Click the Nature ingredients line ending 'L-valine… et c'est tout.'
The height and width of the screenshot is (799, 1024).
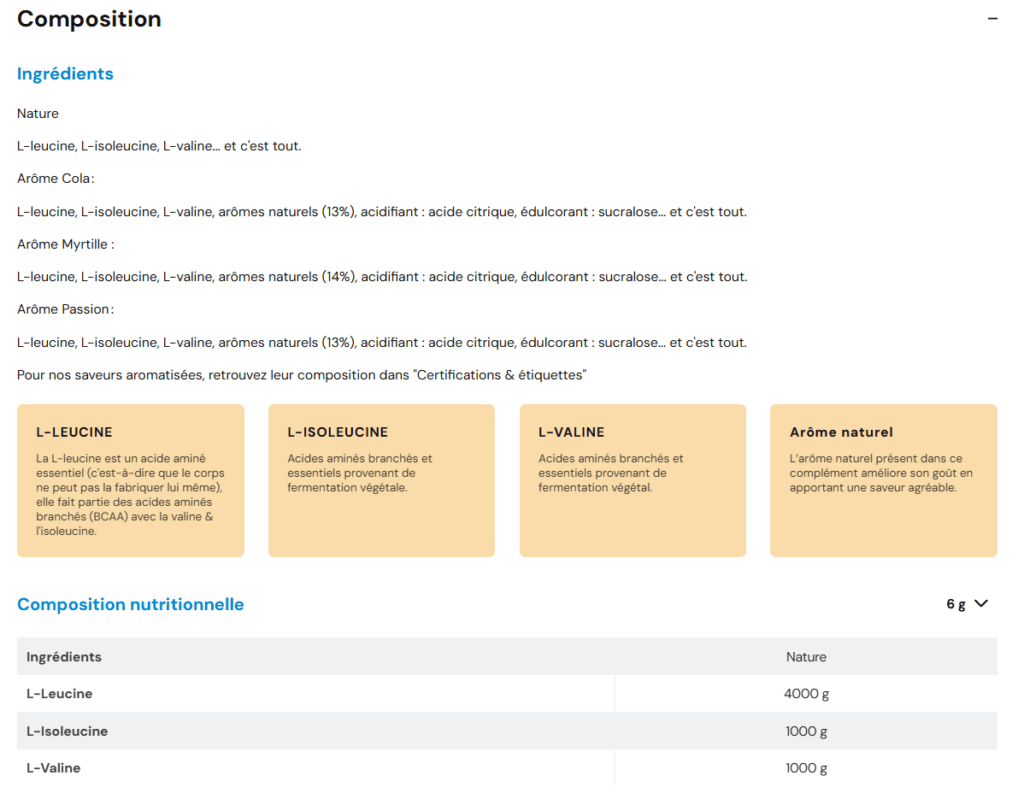pyautogui.click(x=159, y=146)
